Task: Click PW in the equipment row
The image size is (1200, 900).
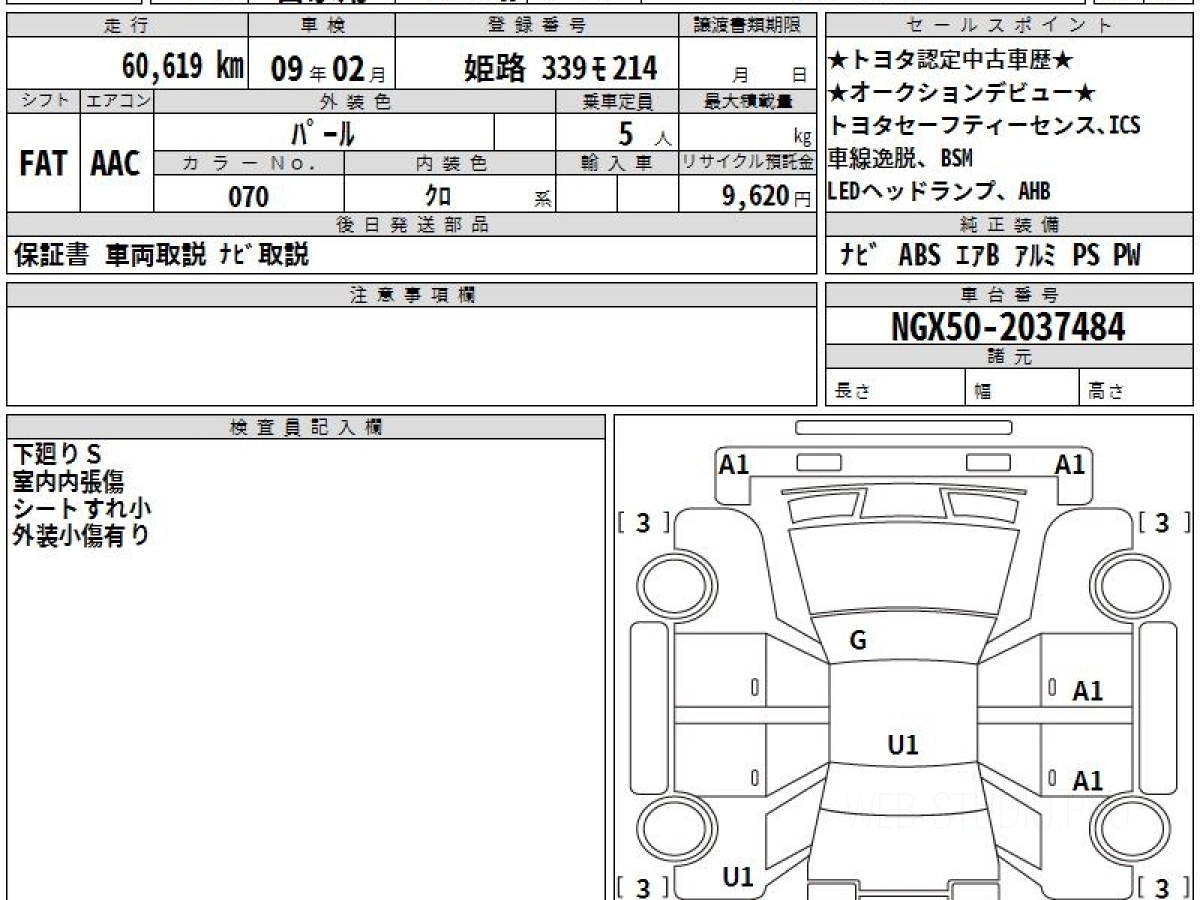Action: [1126, 256]
